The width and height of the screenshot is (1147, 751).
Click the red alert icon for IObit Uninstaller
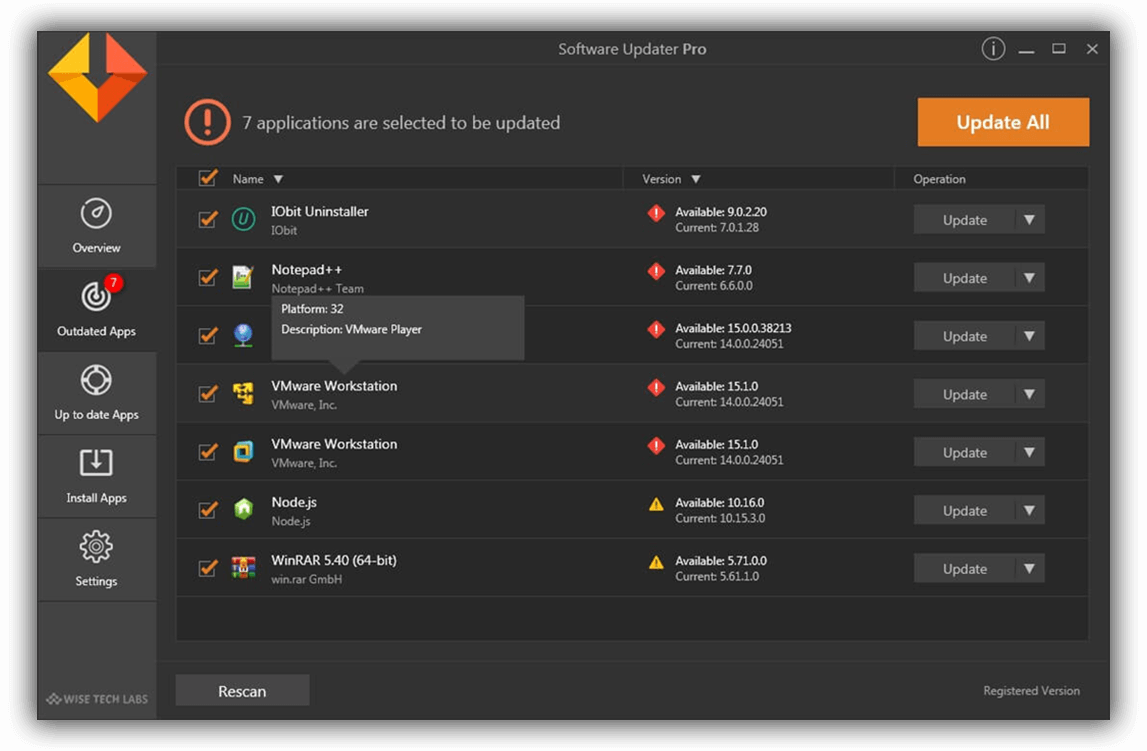[x=656, y=213]
